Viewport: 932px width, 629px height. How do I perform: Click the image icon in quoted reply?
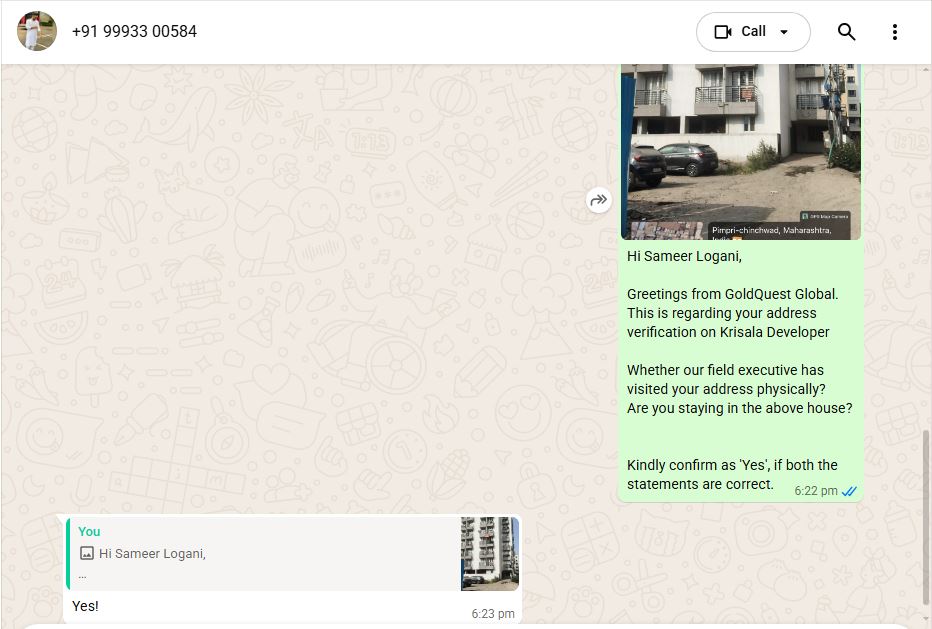(x=87, y=554)
